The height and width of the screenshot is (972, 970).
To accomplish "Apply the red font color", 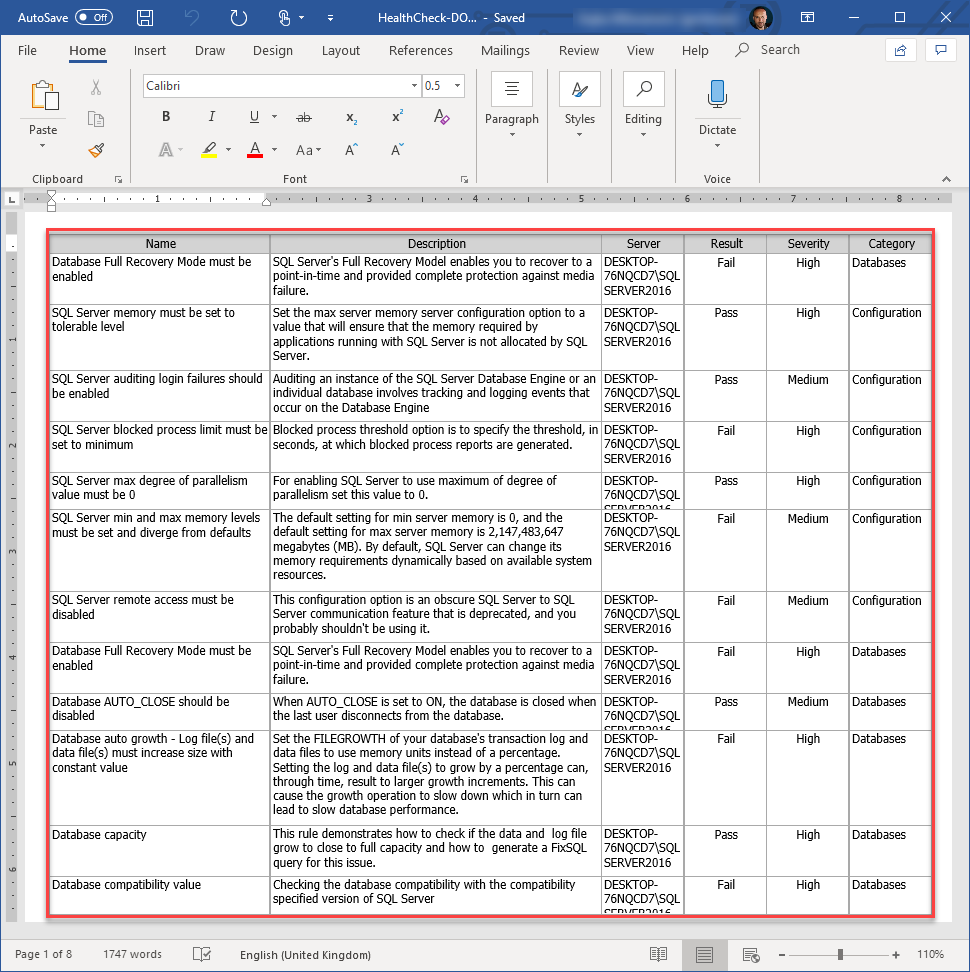I will [255, 150].
